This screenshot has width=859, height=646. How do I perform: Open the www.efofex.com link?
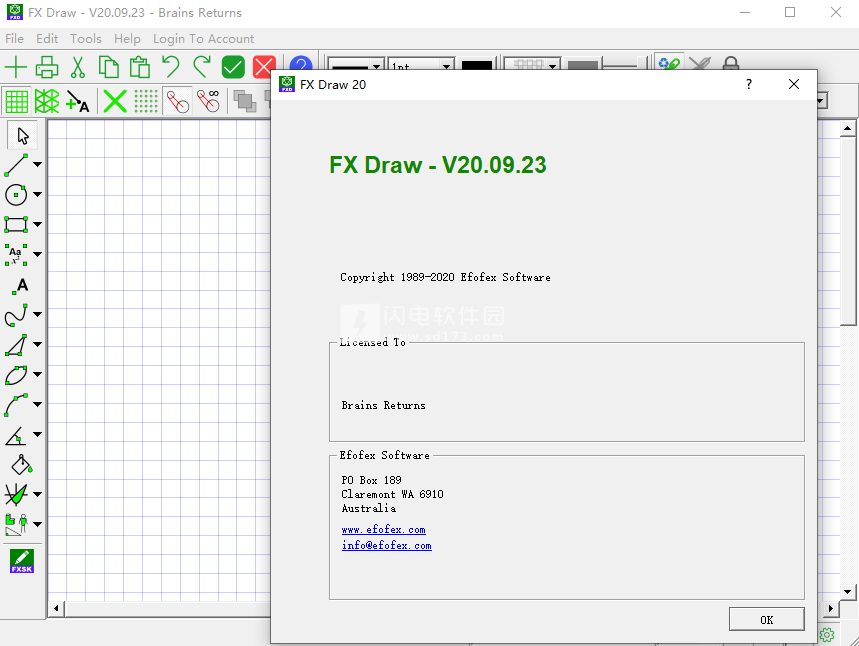coord(383,529)
